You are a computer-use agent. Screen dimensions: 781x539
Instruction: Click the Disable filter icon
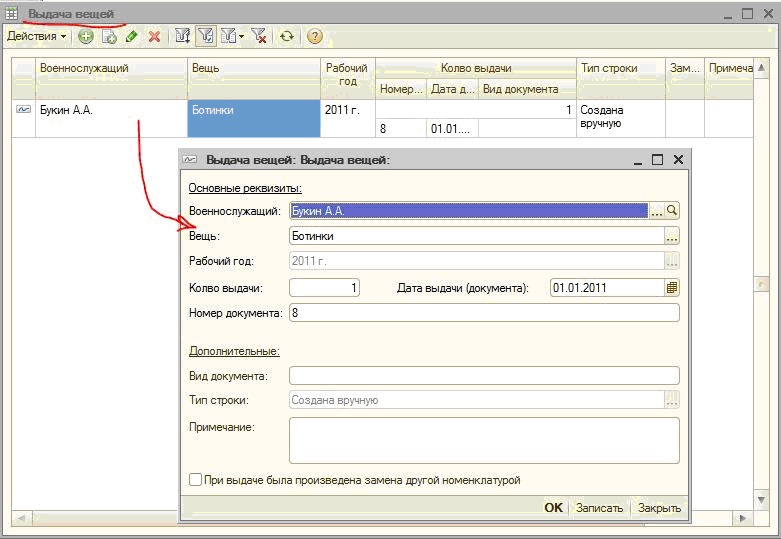(x=259, y=36)
